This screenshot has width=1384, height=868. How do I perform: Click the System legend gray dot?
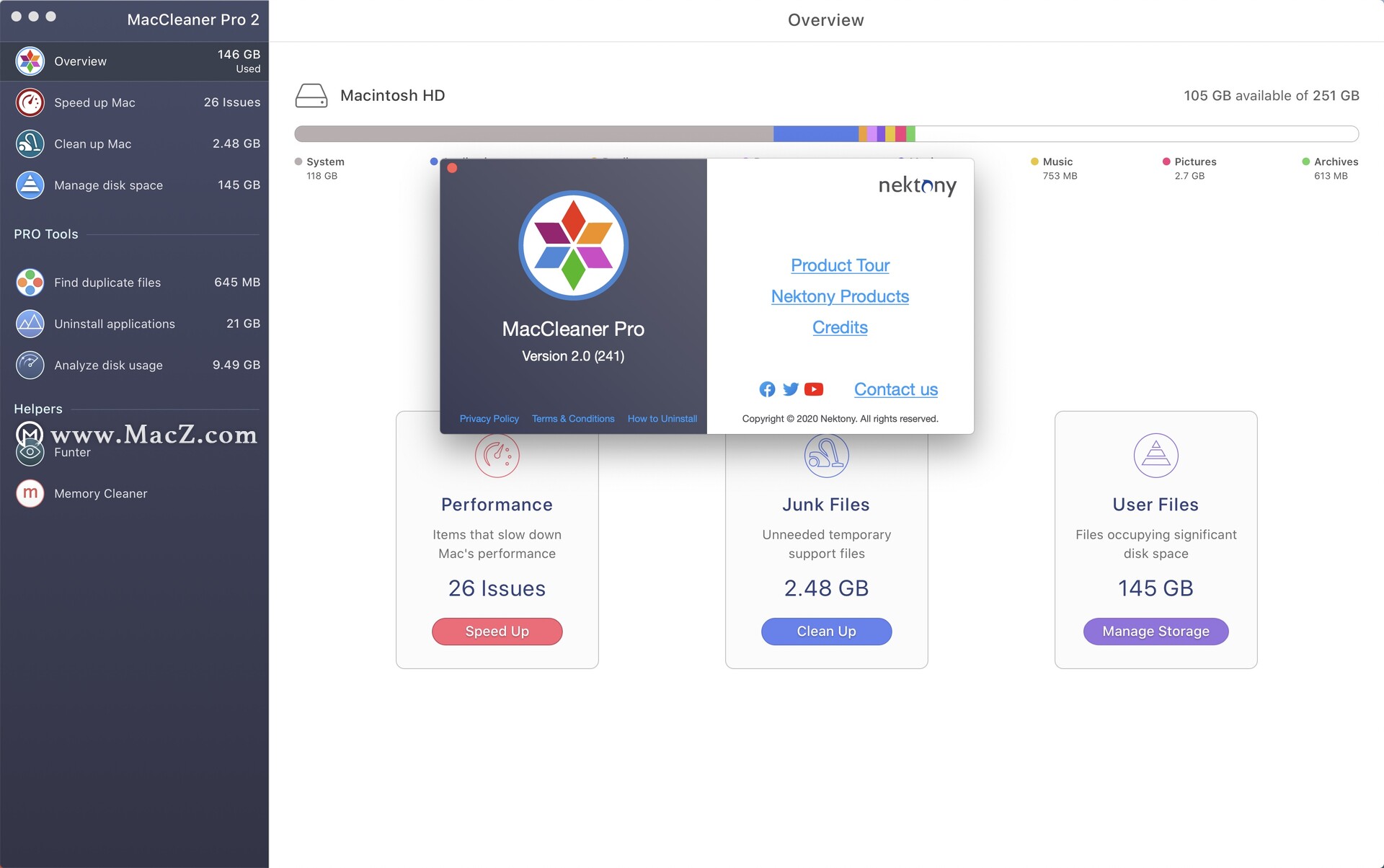click(298, 161)
